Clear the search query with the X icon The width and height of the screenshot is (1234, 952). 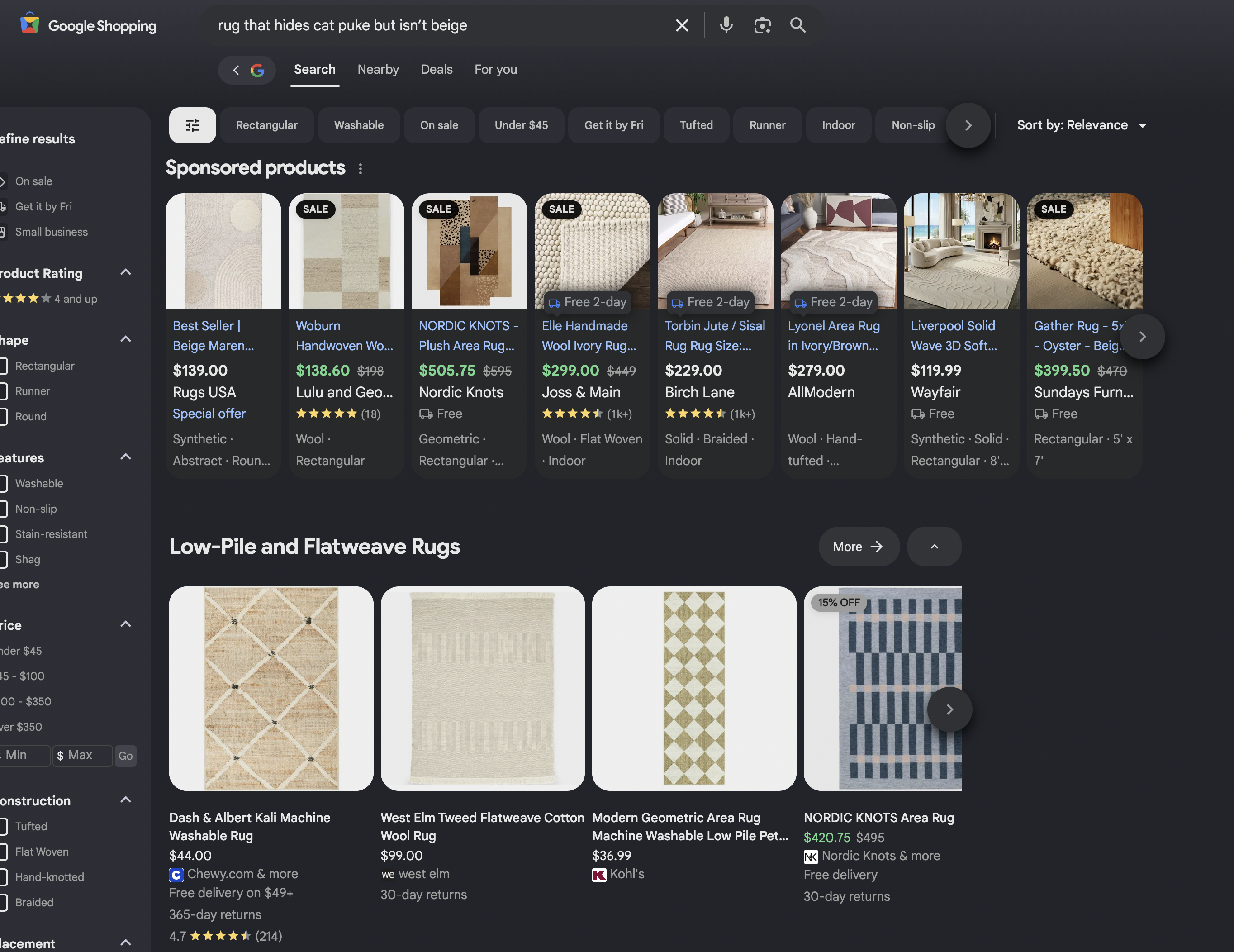(x=682, y=25)
